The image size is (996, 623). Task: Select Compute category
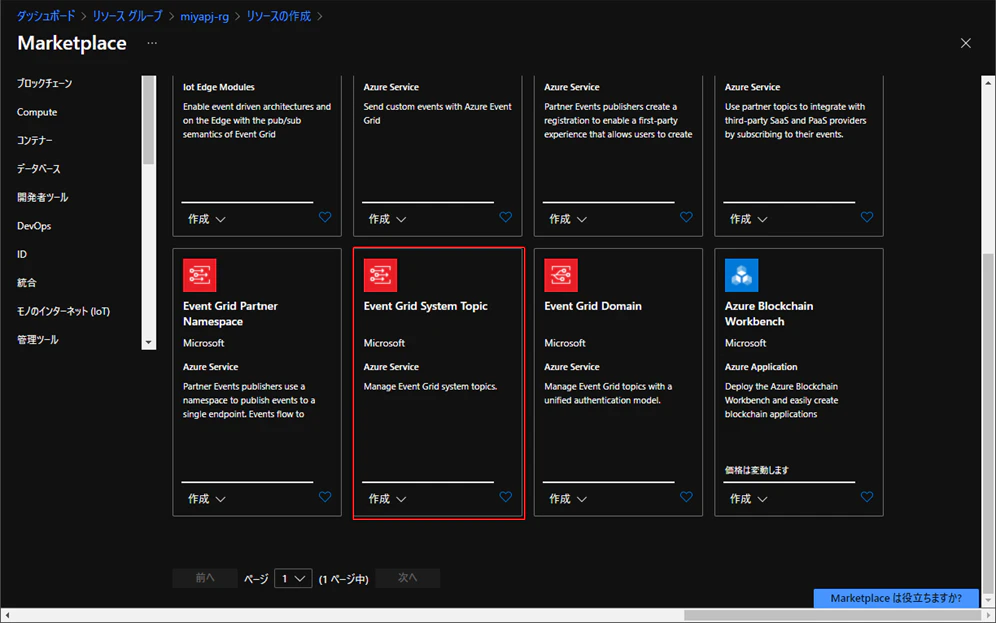37,112
